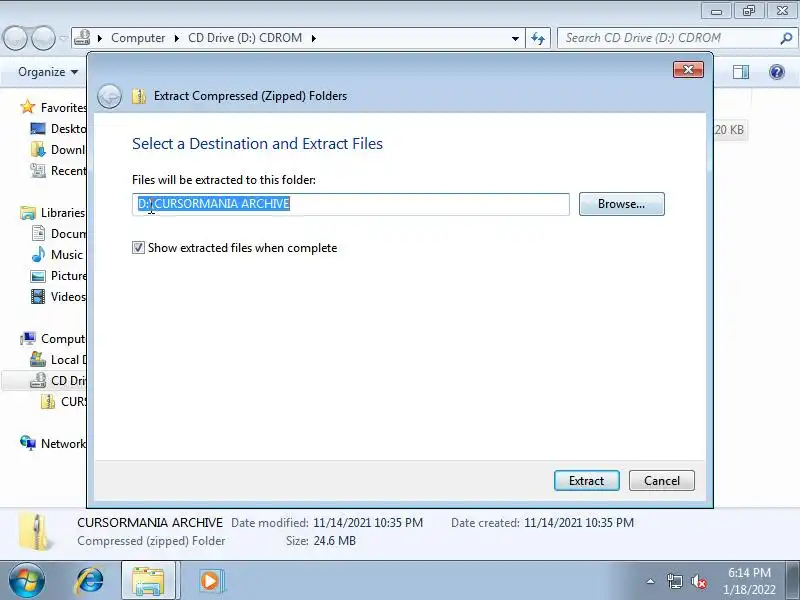The image size is (800, 600).
Task: Open Videos library
Action: (68, 296)
